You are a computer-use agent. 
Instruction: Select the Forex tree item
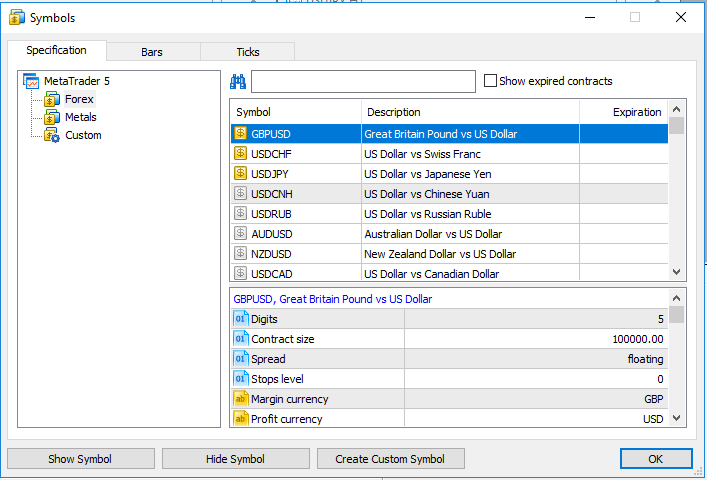pyautogui.click(x=79, y=99)
